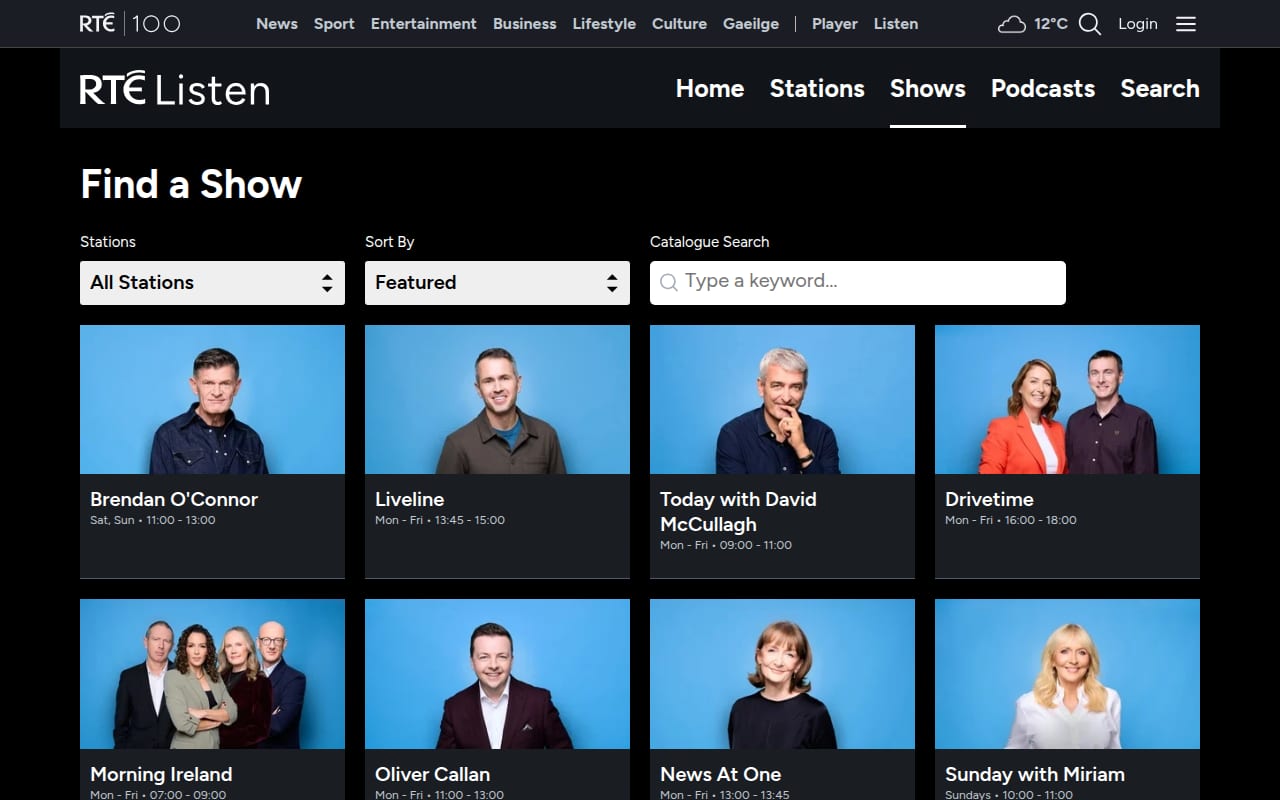Click the Oliver Callan title
Image resolution: width=1280 pixels, height=800 pixels.
pyautogui.click(x=433, y=774)
